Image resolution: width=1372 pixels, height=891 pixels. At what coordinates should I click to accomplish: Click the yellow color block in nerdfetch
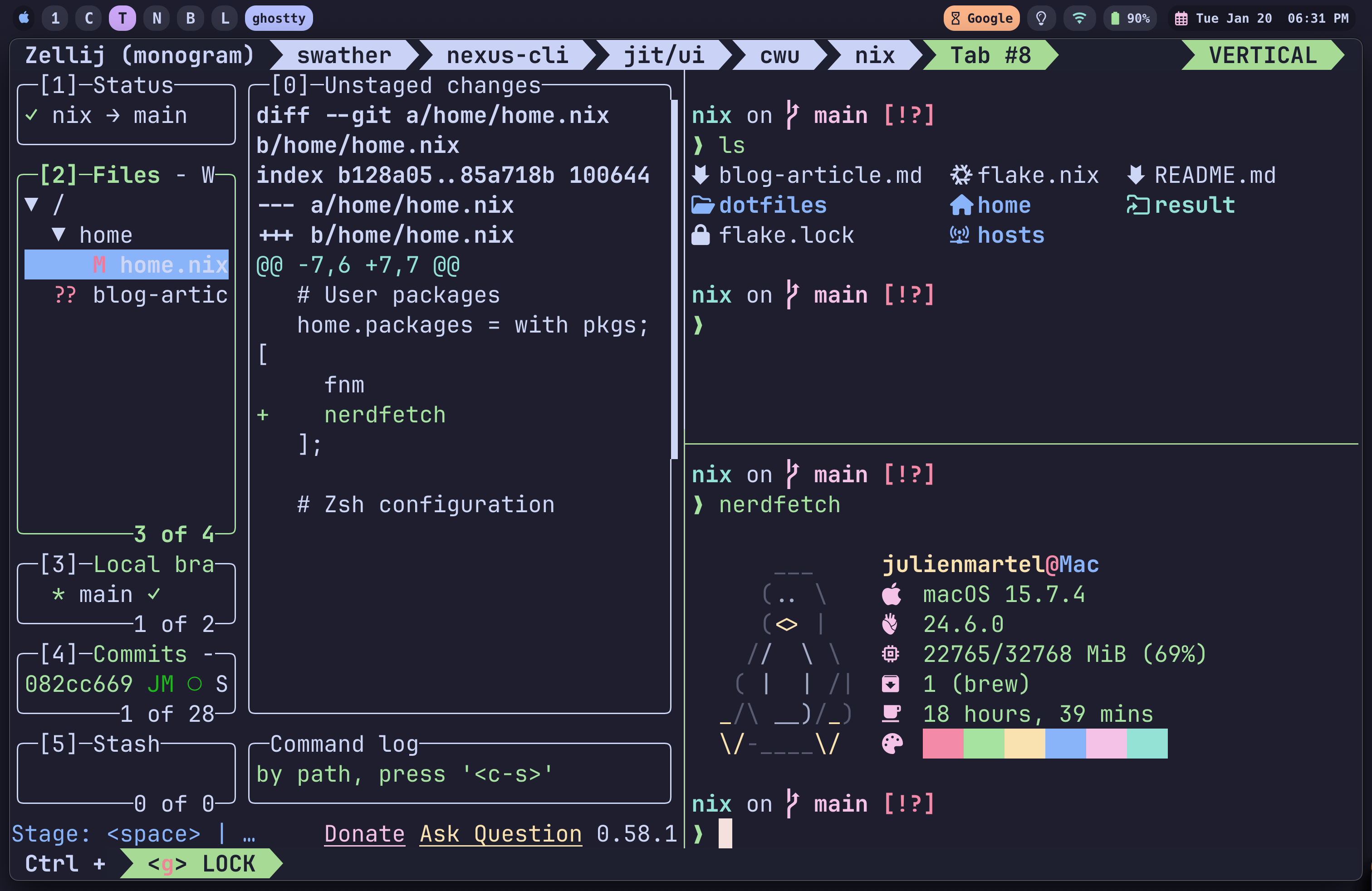pos(1025,744)
